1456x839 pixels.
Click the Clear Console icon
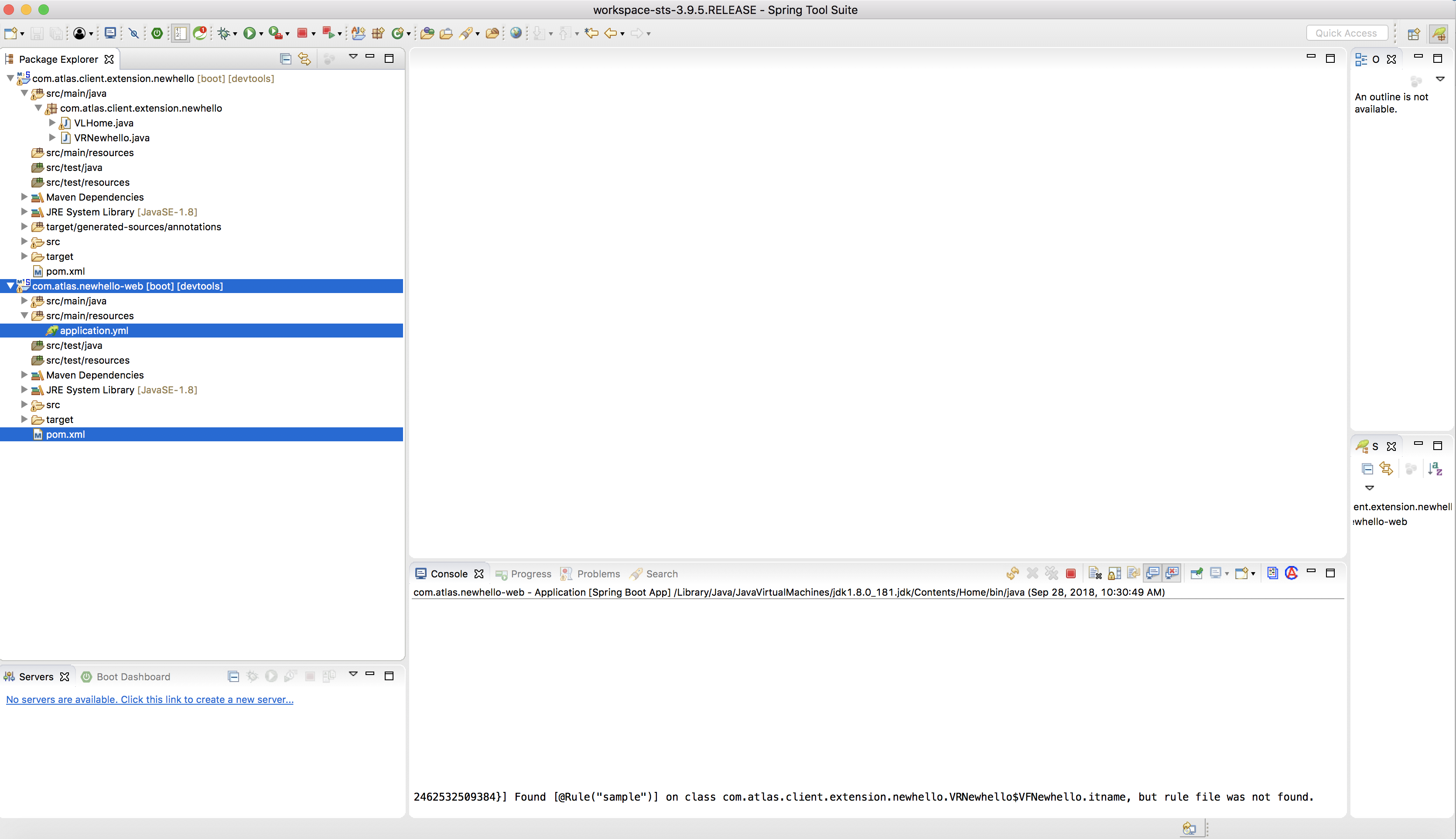pyautogui.click(x=1095, y=573)
